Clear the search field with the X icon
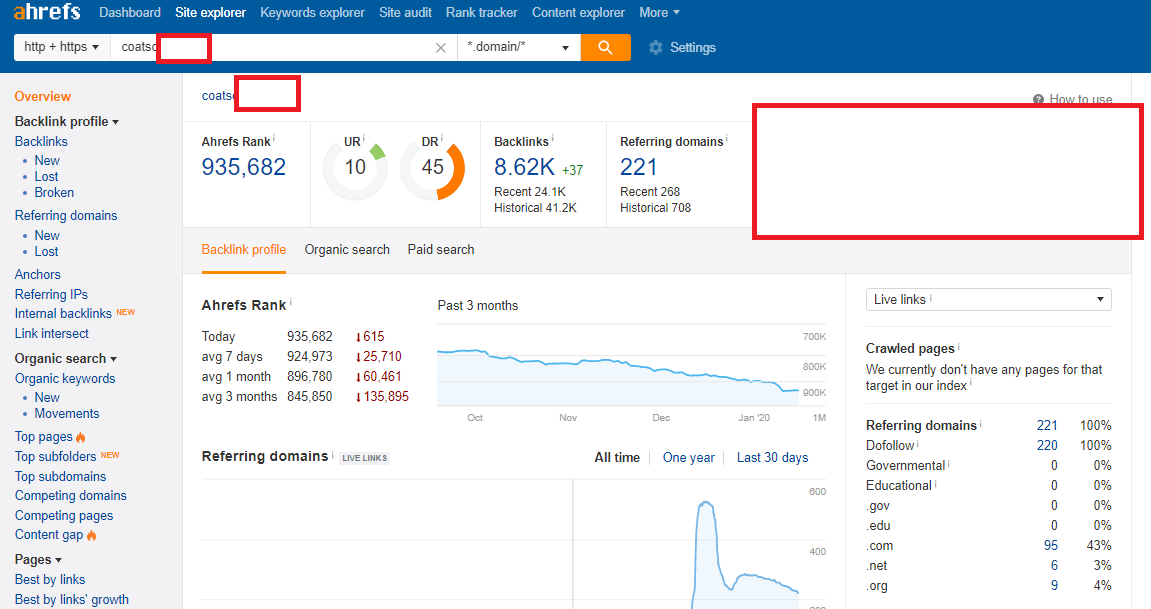 coord(439,47)
